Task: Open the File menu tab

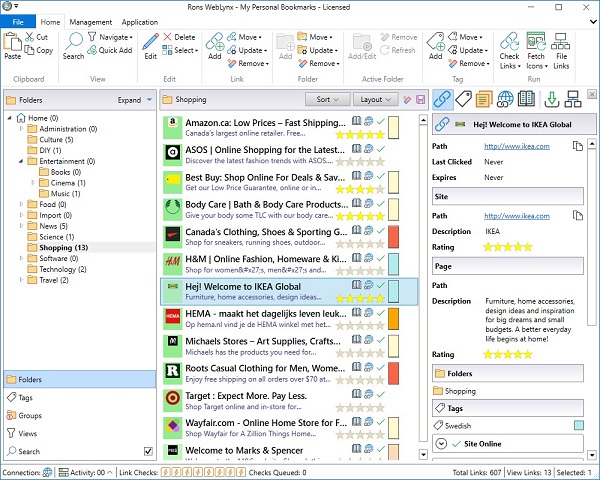Action: point(18,22)
